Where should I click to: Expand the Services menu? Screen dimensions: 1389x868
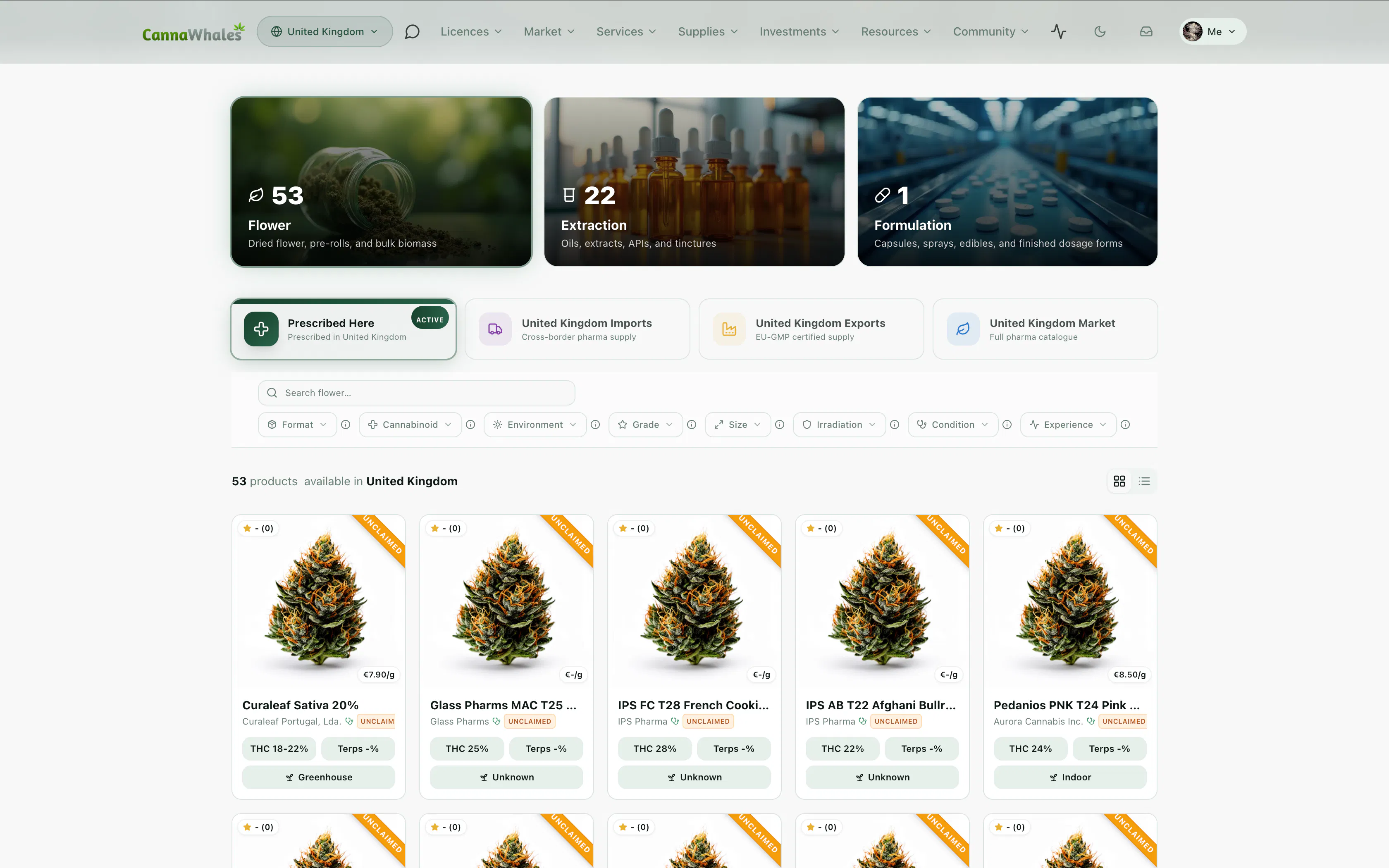coord(625,31)
